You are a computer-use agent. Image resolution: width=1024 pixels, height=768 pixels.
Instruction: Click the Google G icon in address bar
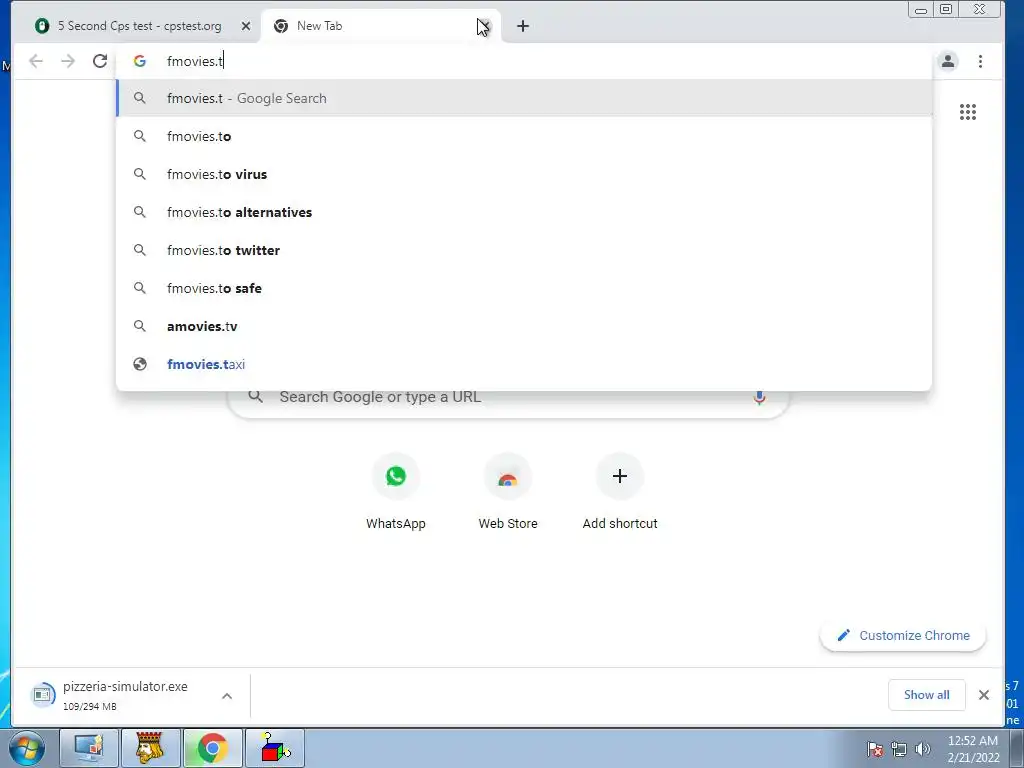tap(140, 61)
